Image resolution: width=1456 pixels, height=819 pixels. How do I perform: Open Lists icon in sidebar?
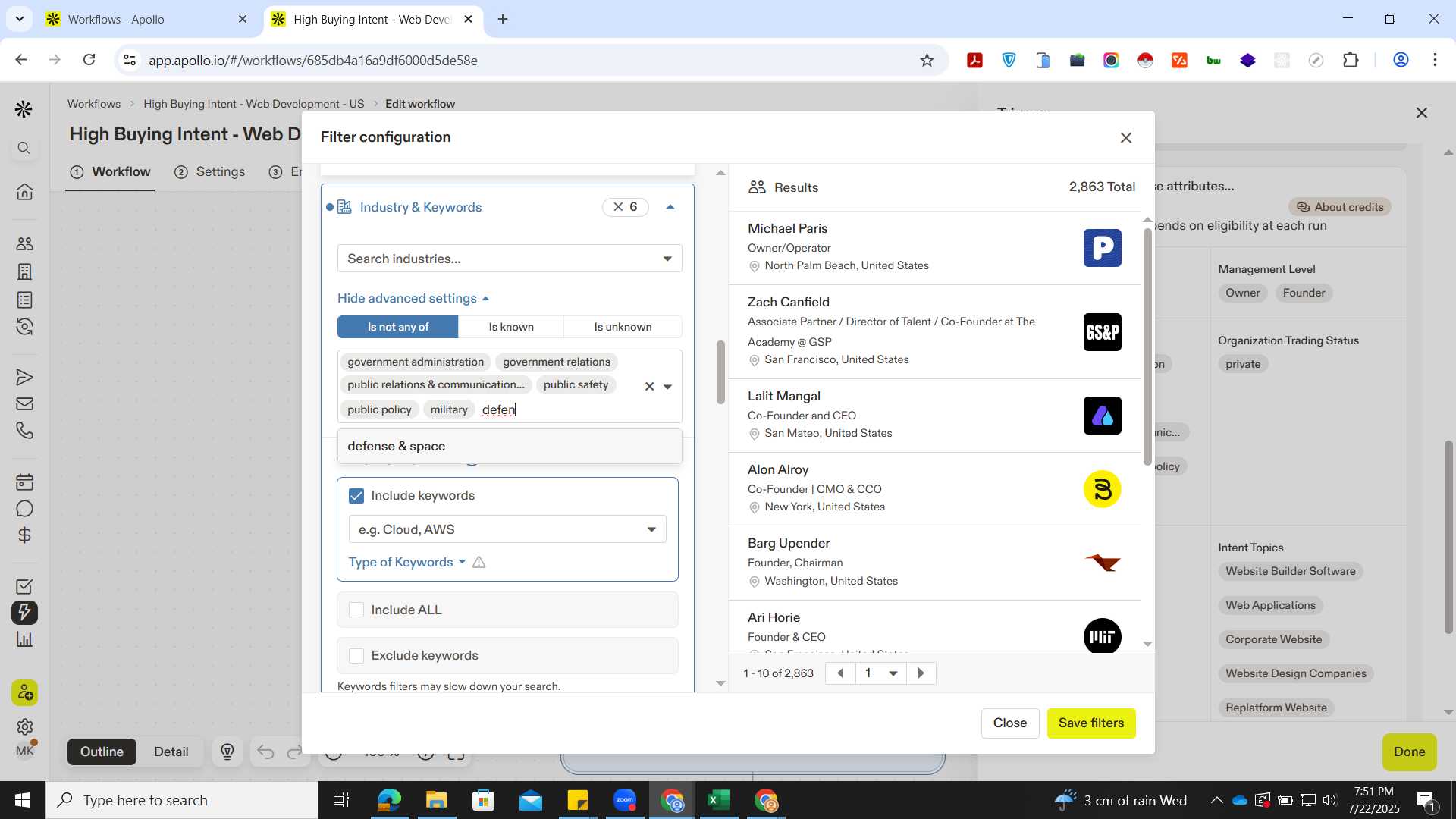point(24,300)
